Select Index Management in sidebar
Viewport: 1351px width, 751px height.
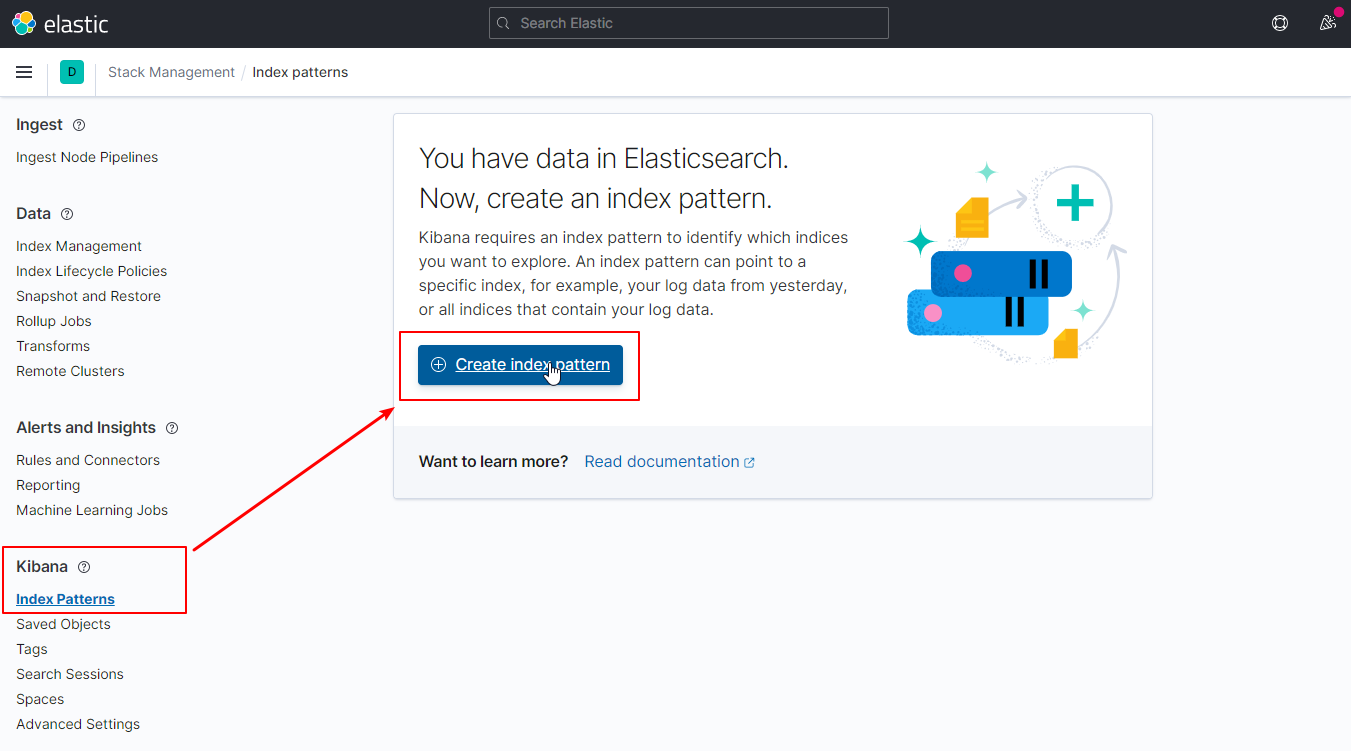click(79, 246)
